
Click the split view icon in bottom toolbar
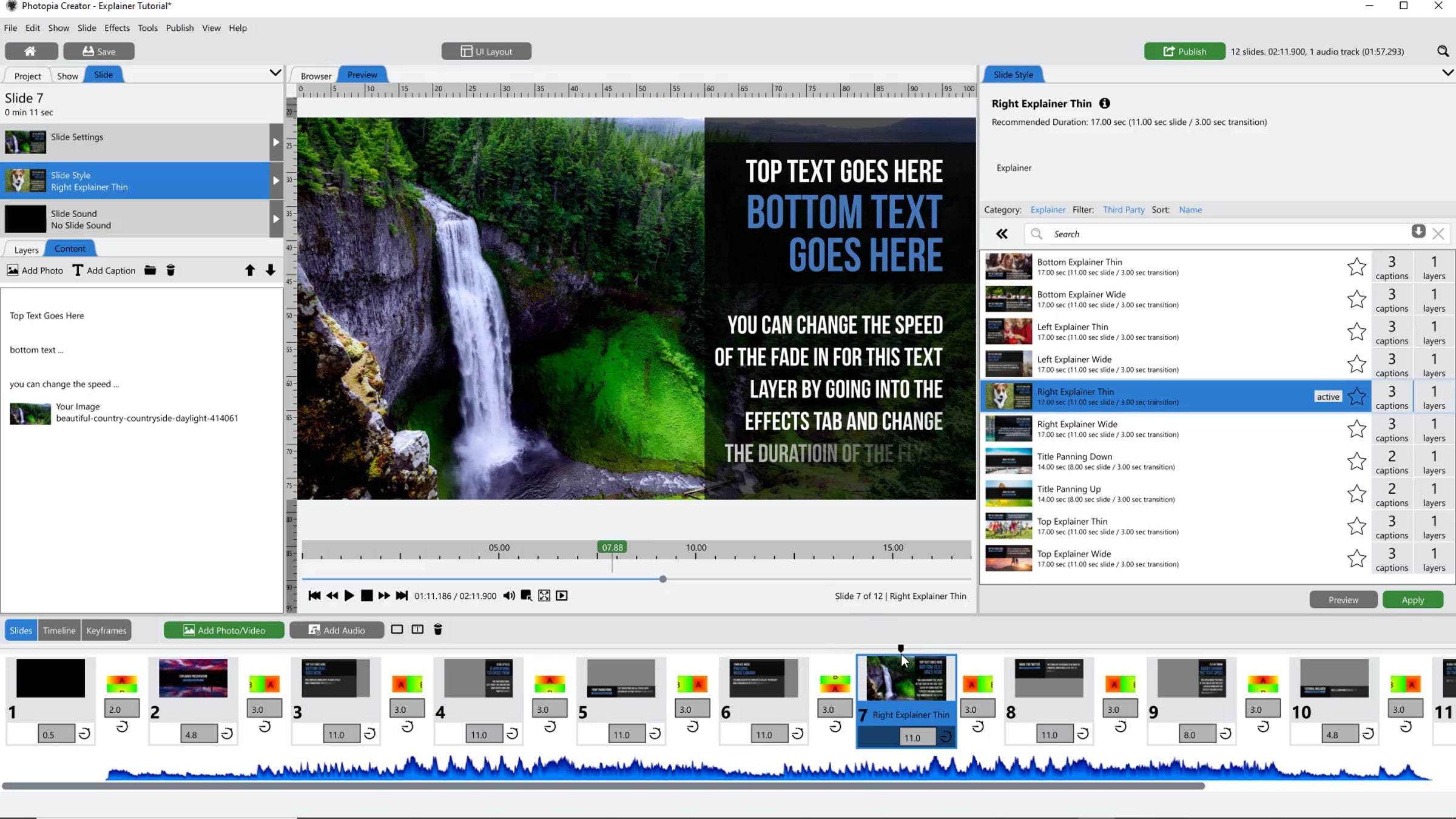coord(417,630)
